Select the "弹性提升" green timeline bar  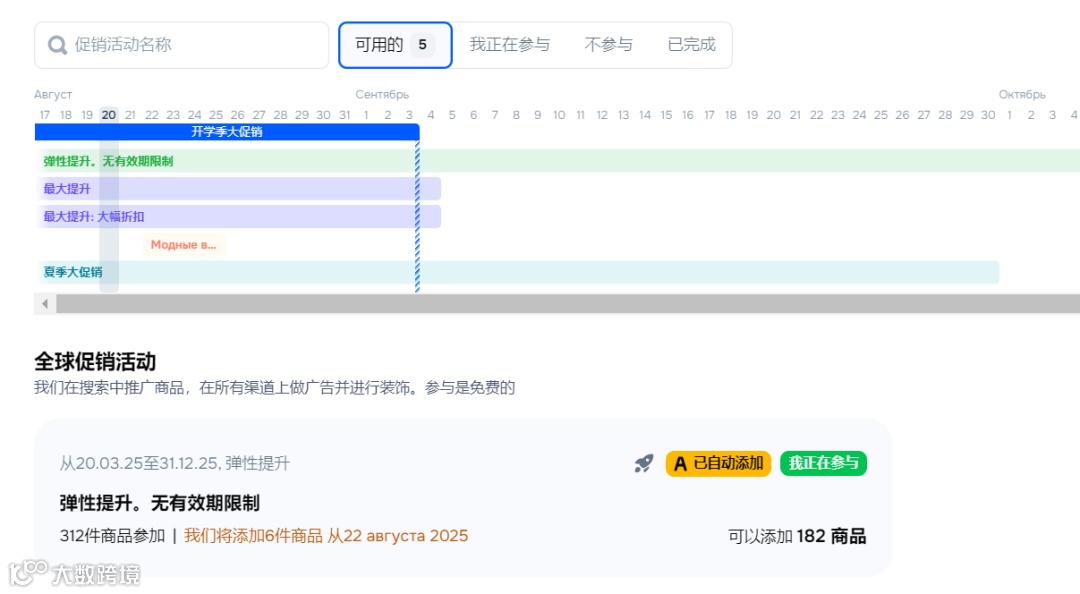pyautogui.click(x=200, y=160)
